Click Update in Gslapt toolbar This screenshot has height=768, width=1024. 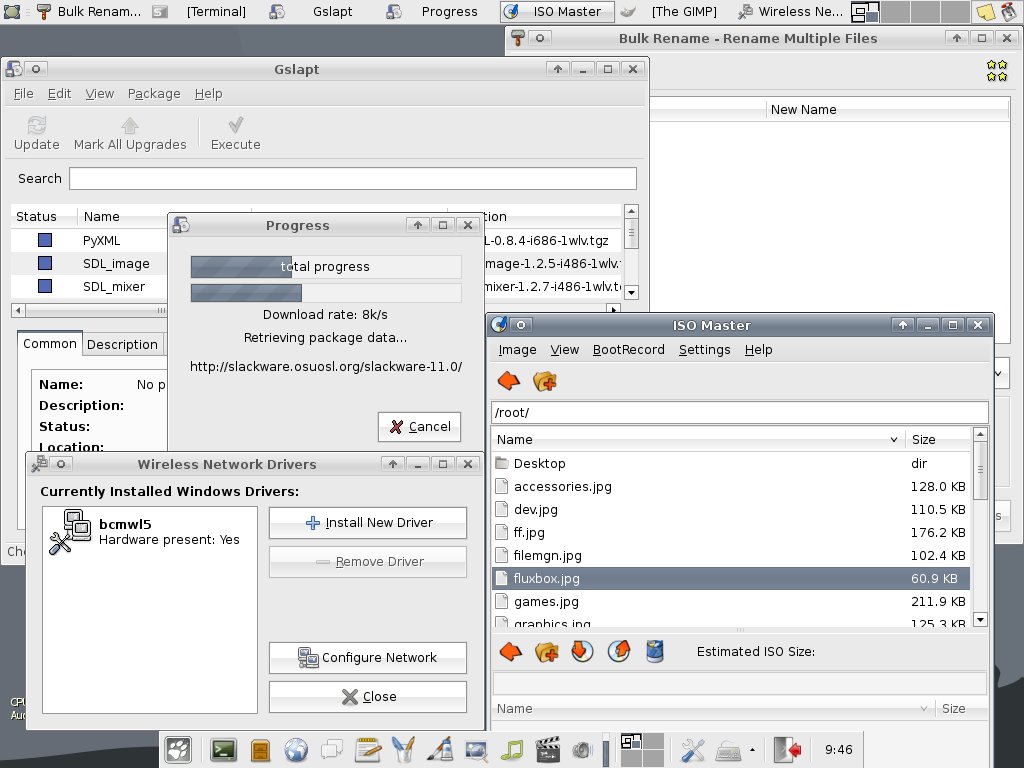pos(37,134)
